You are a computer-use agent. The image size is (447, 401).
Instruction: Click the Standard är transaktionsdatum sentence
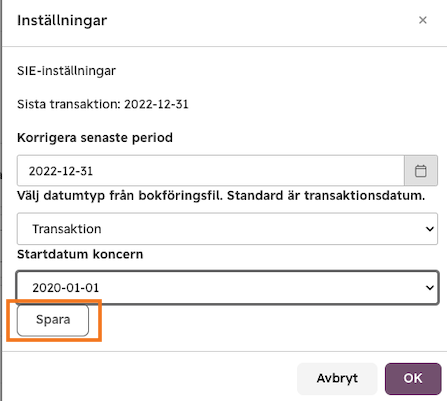(x=326, y=196)
